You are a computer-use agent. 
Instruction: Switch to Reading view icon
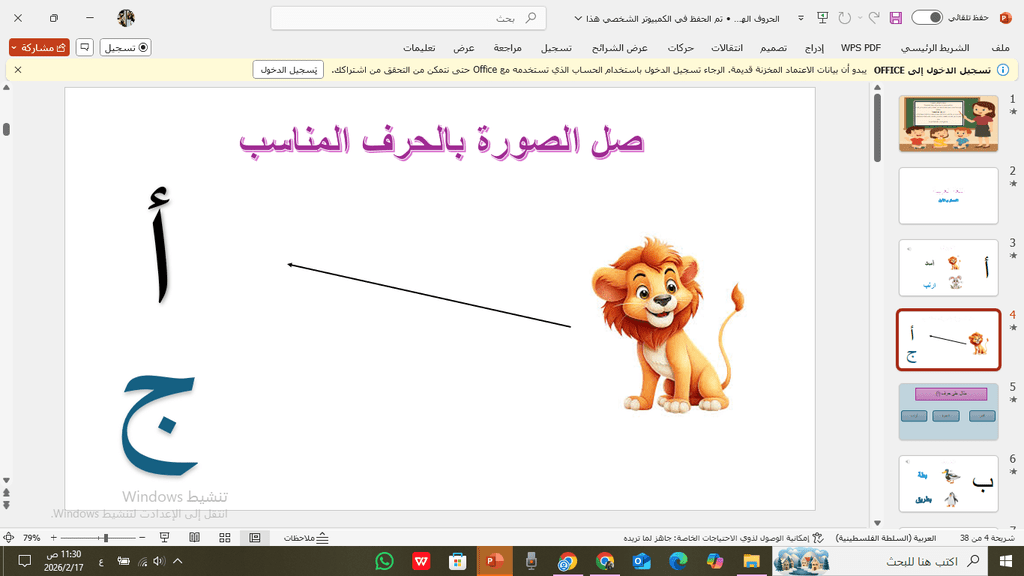click(195, 537)
